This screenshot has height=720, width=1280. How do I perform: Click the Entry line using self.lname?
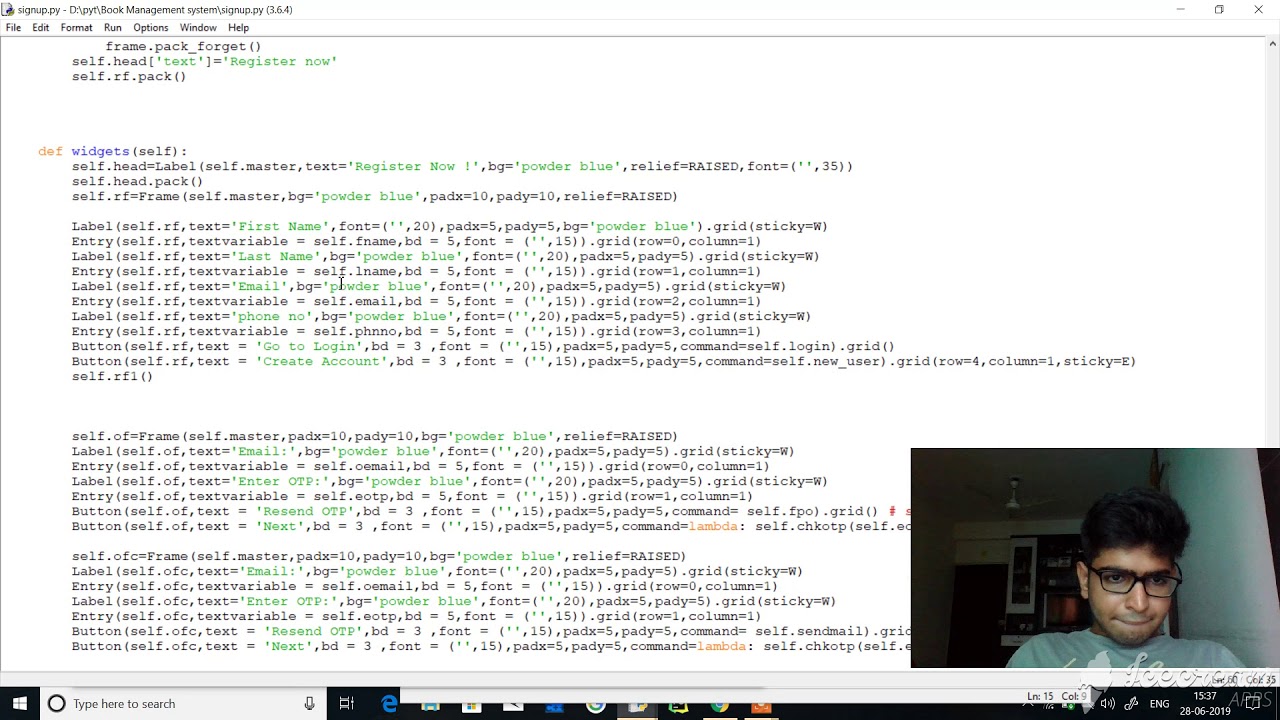(x=416, y=271)
